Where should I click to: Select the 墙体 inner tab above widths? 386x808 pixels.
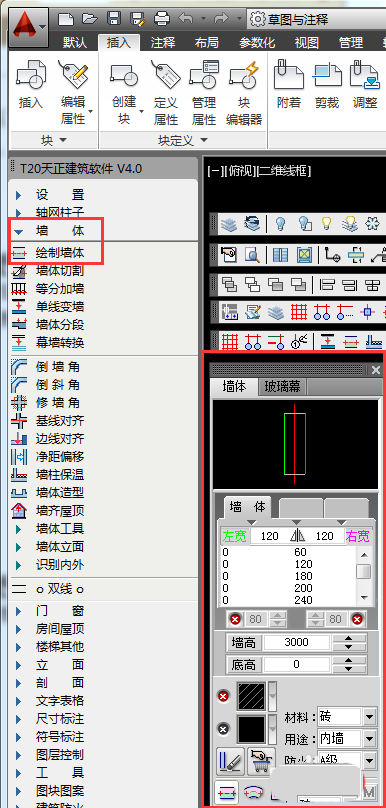point(248,507)
